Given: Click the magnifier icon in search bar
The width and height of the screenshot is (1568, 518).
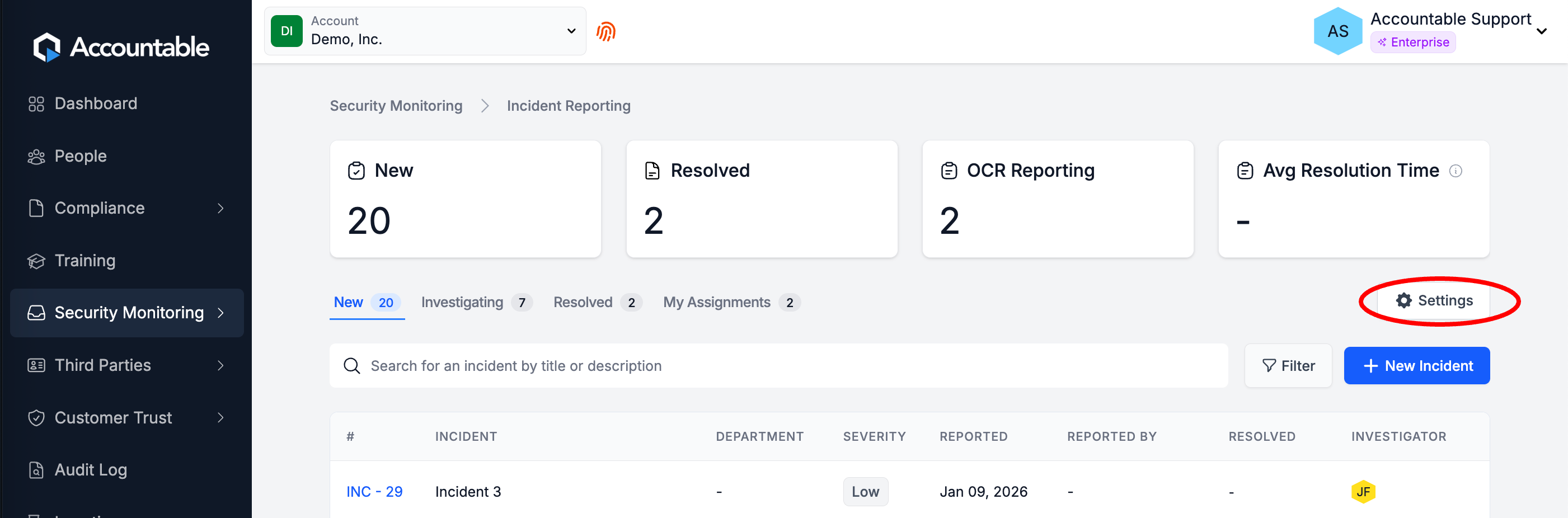Looking at the screenshot, I should click(352, 366).
